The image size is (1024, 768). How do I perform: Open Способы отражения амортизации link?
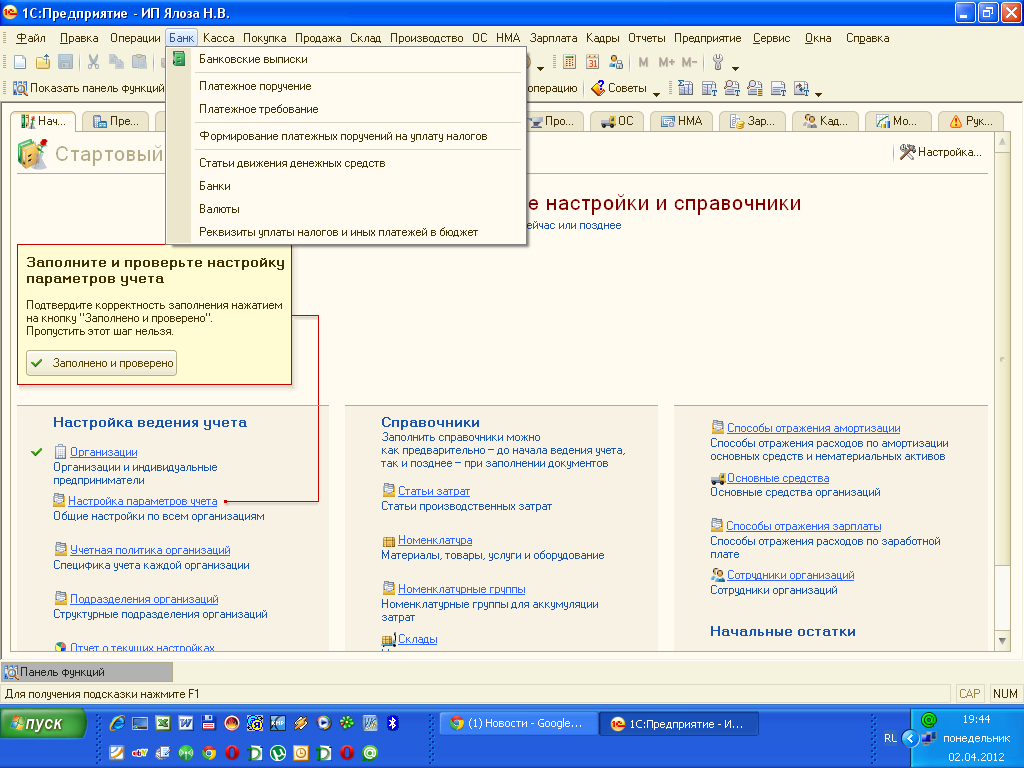pyautogui.click(x=814, y=428)
